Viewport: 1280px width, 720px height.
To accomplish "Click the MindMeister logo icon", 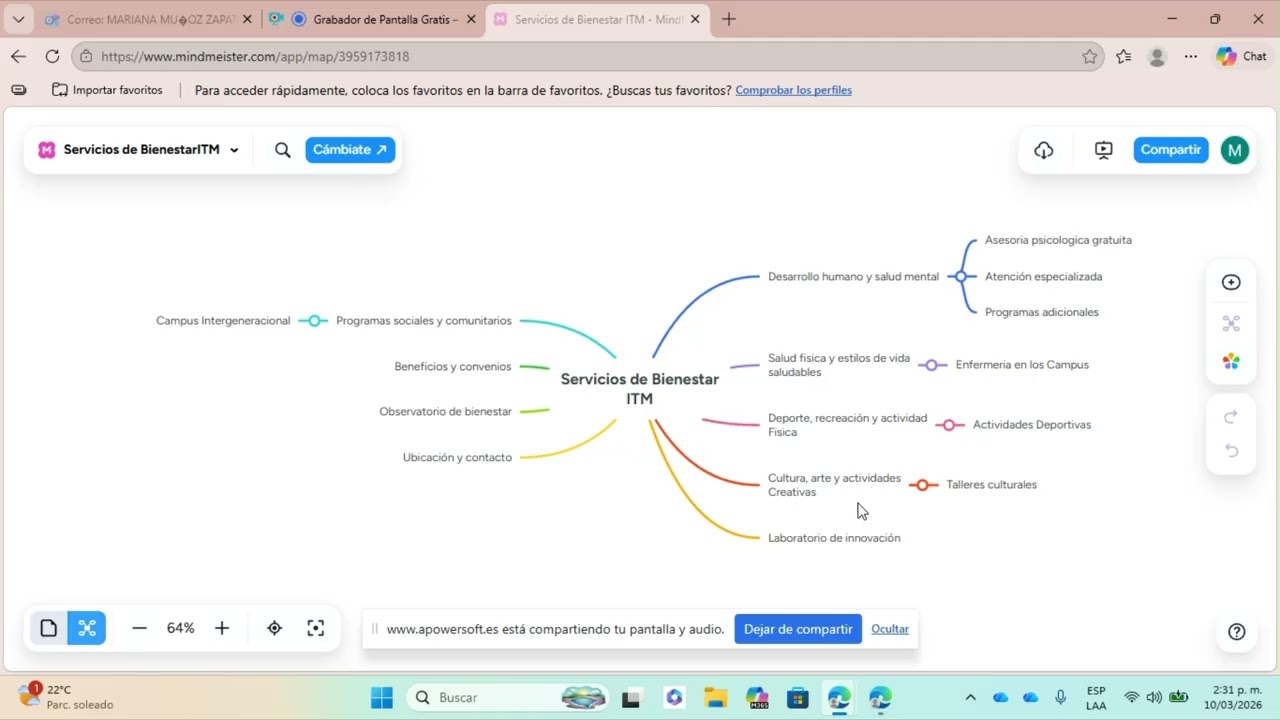I will coord(46,150).
